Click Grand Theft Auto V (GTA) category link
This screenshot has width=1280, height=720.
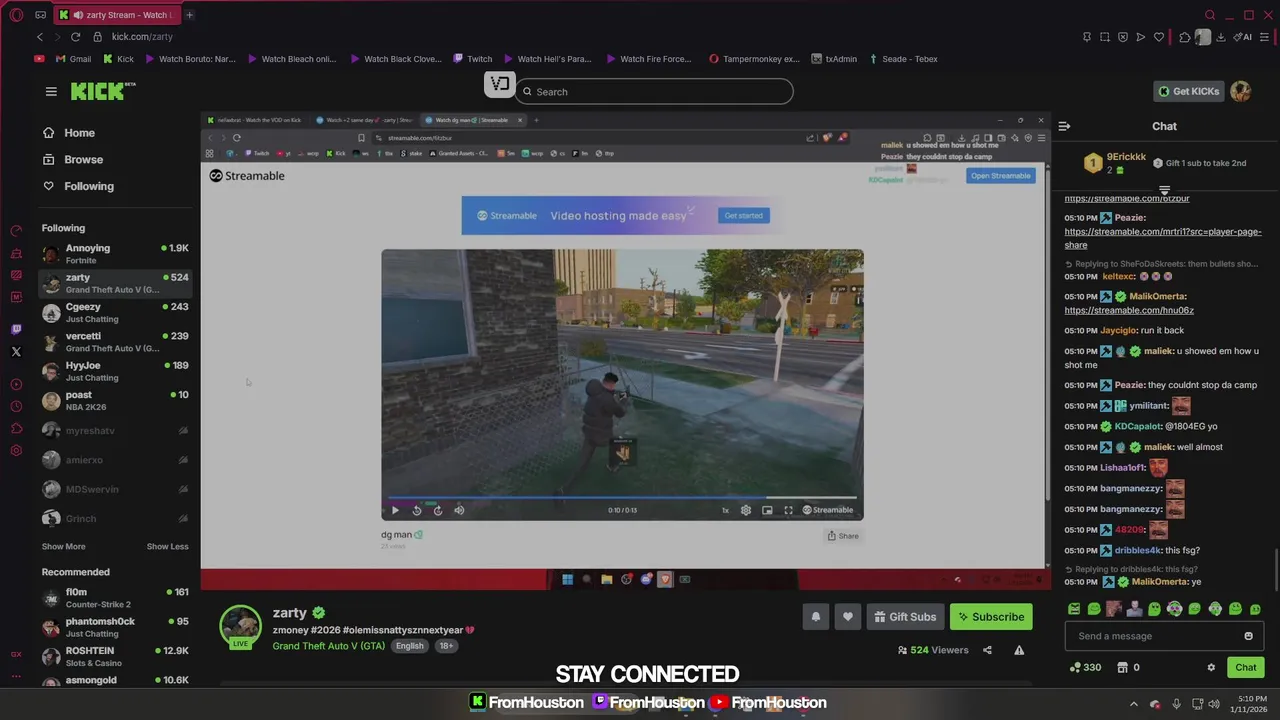pyautogui.click(x=328, y=646)
